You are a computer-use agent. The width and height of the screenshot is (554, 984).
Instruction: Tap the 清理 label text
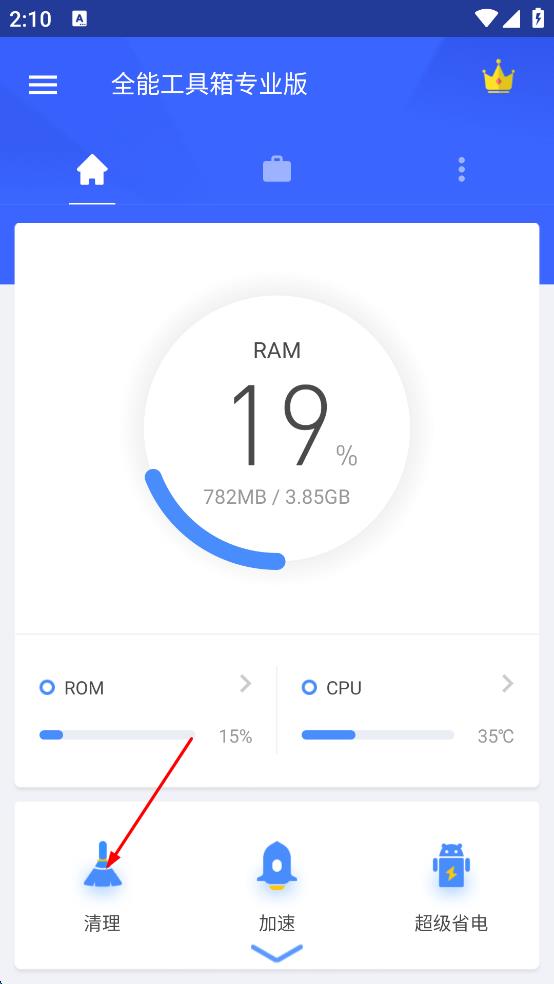coord(102,923)
